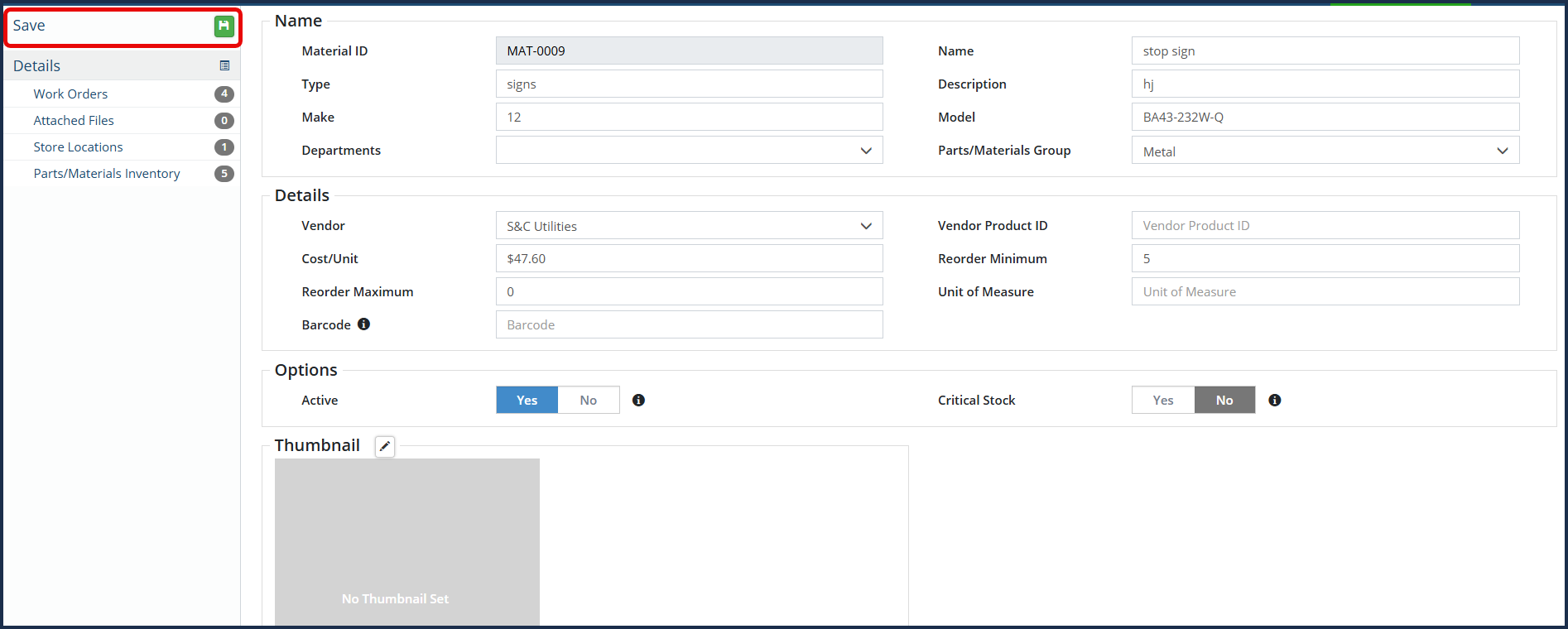Set Active to No
This screenshot has width=1568, height=629.
tap(588, 401)
